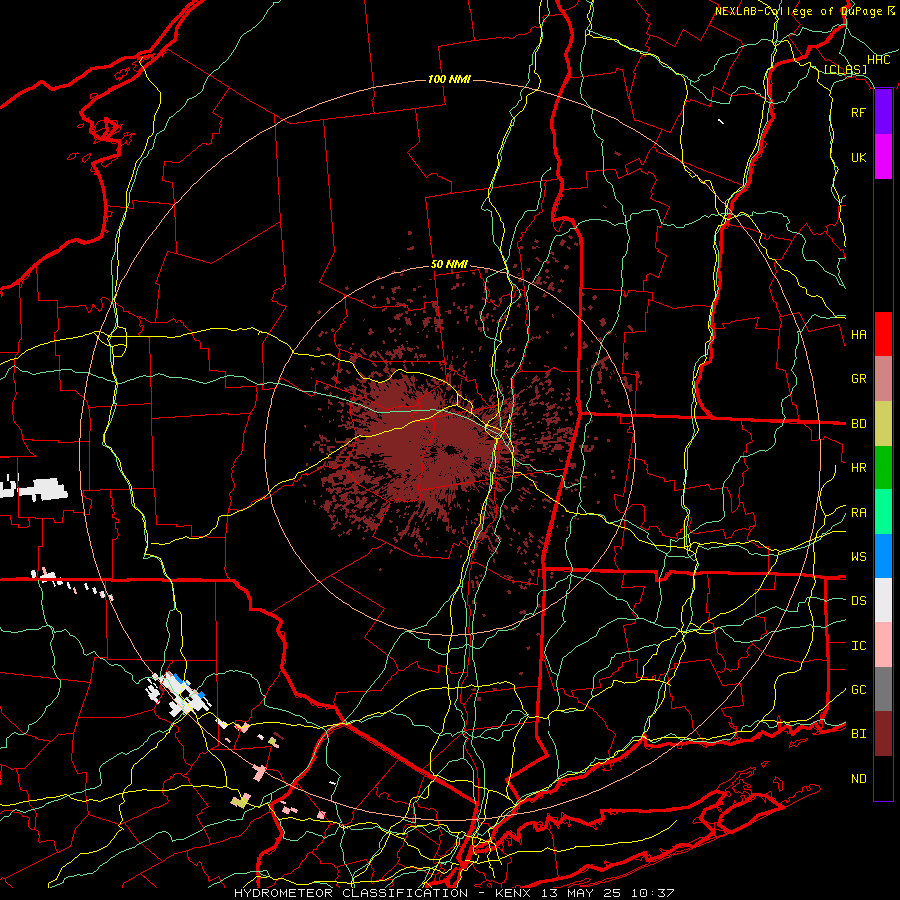Image resolution: width=900 pixels, height=900 pixels.
Task: Click the [CLAS] label near the legend
Action: click(845, 69)
